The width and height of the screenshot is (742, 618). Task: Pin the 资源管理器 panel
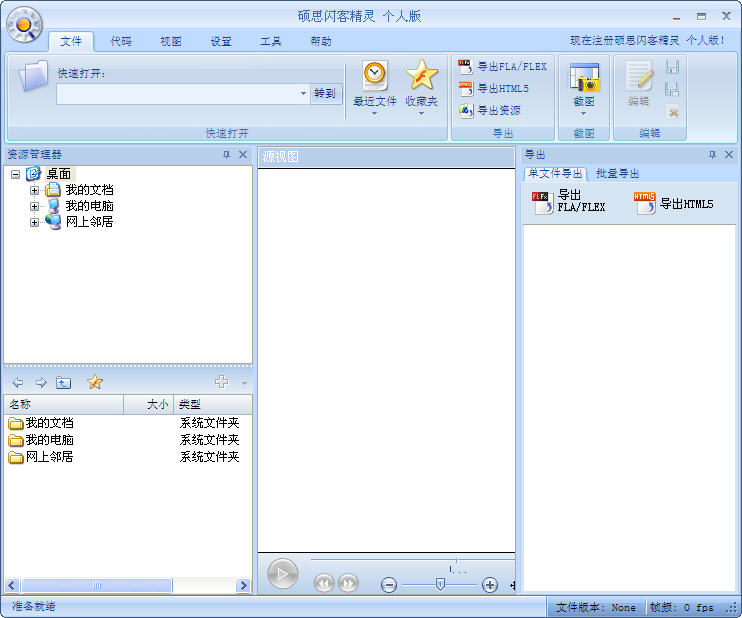point(226,155)
